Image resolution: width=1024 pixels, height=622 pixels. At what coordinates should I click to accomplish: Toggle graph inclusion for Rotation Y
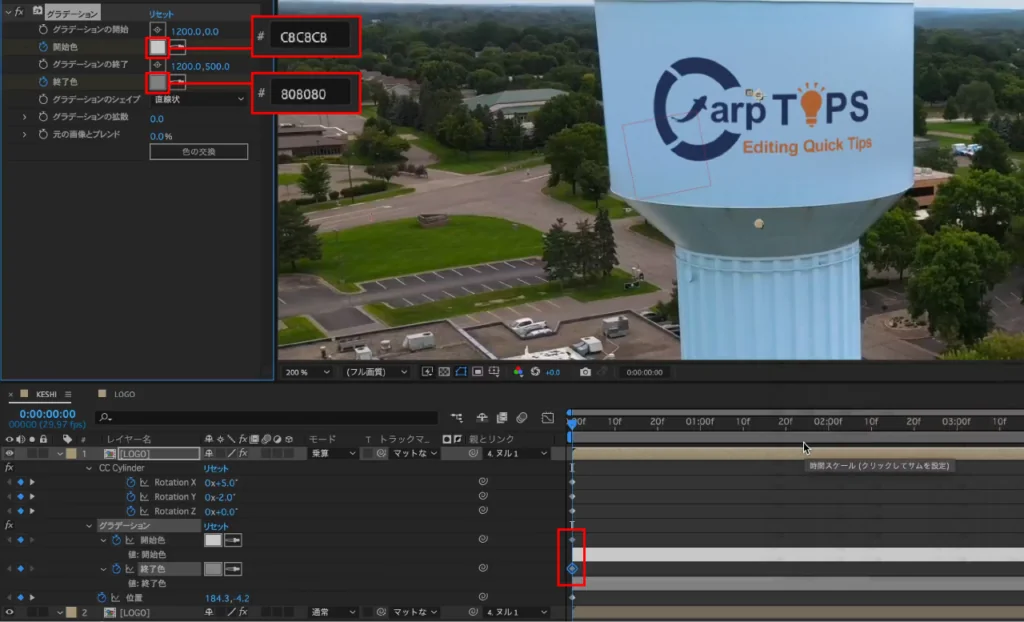click(144, 497)
